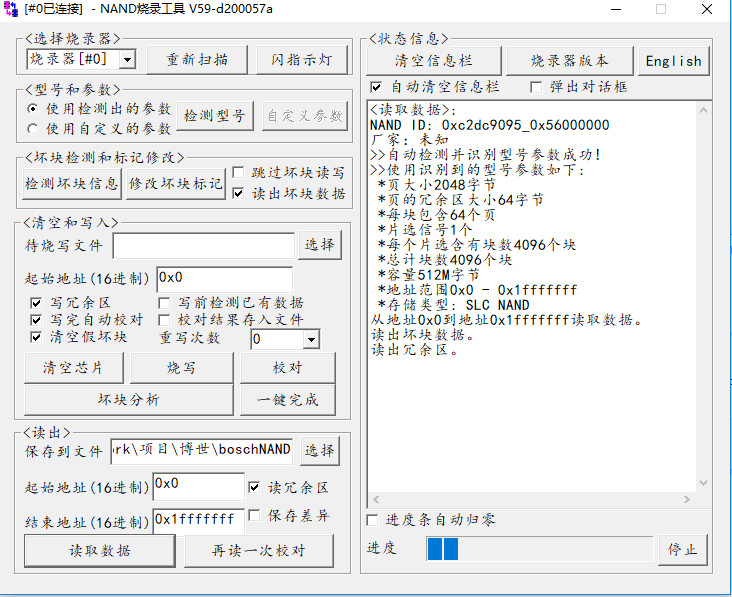
Task: Click the 清空芯片 erase chip button
Action: click(73, 367)
